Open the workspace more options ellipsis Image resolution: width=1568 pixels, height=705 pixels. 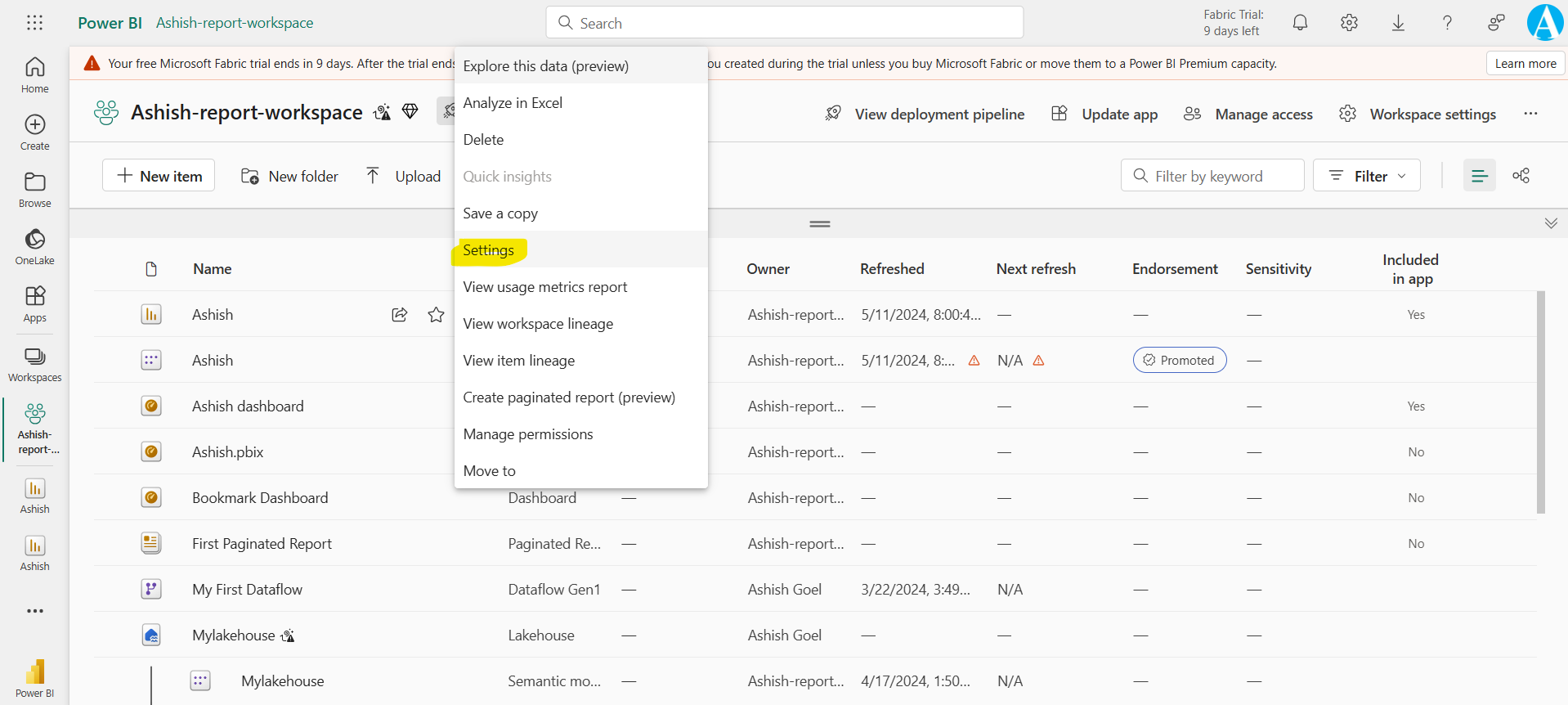(1530, 114)
